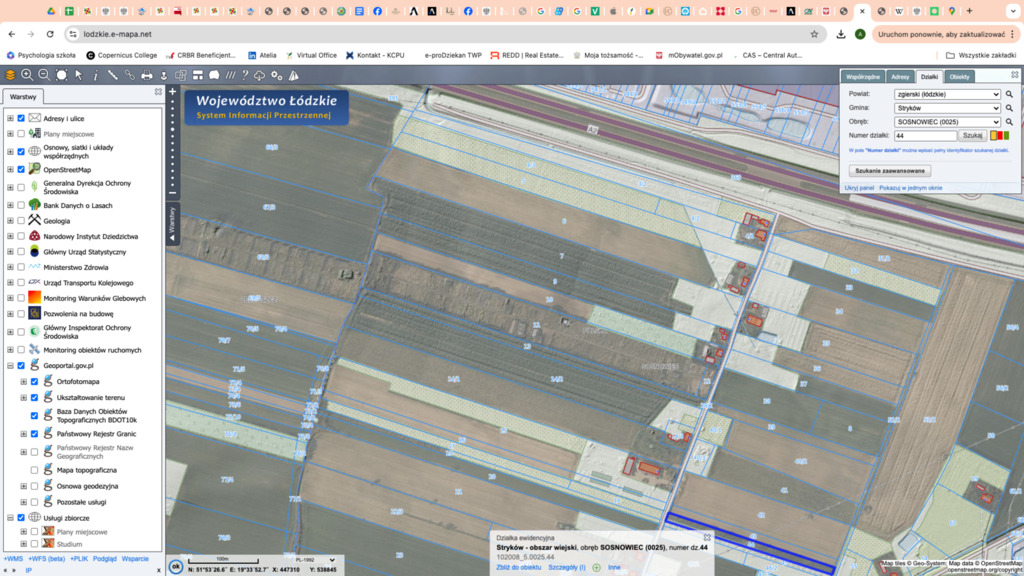Viewport: 1024px width, 576px height.
Task: Uncheck the OpenStreetMap layer checkbox
Action: pos(21,169)
